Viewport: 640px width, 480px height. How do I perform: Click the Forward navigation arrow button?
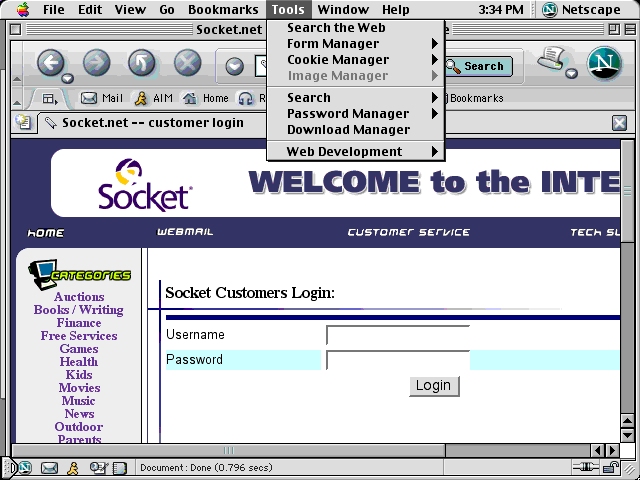point(96,63)
